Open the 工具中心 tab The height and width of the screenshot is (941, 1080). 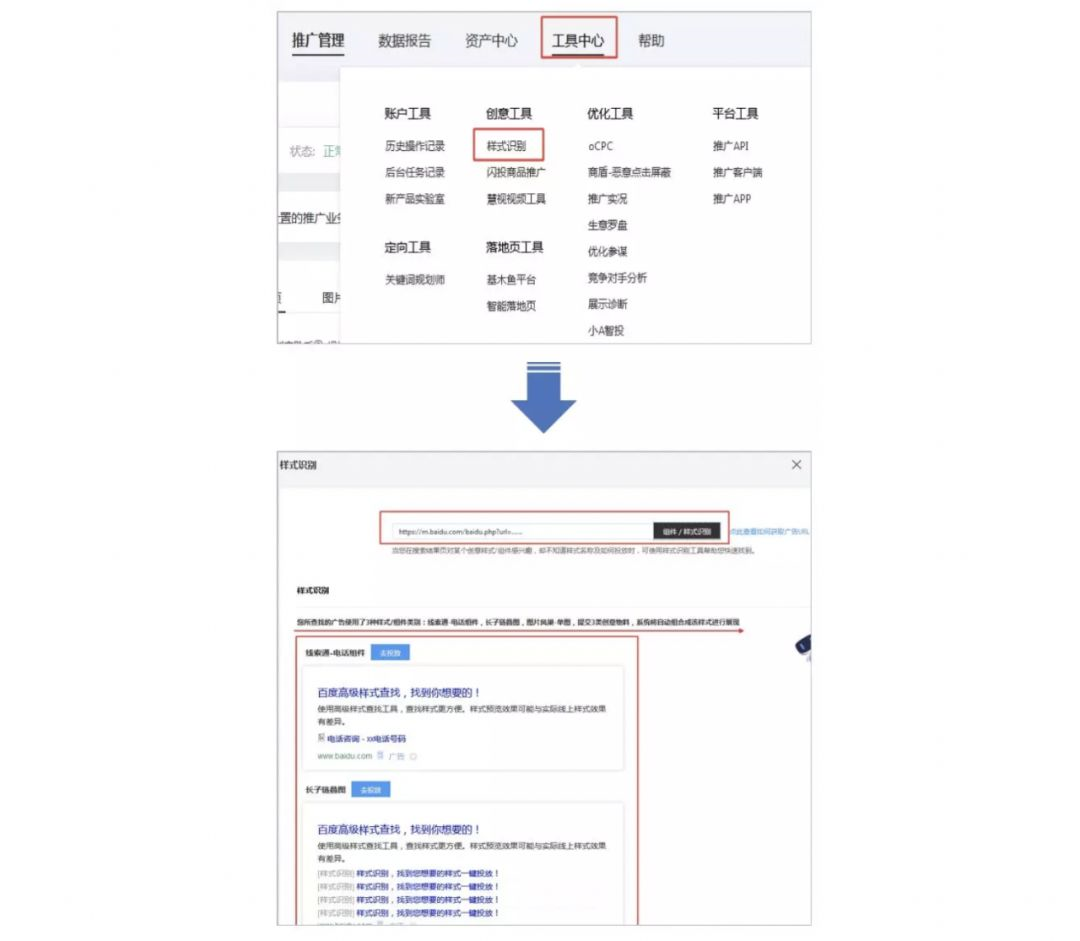578,41
